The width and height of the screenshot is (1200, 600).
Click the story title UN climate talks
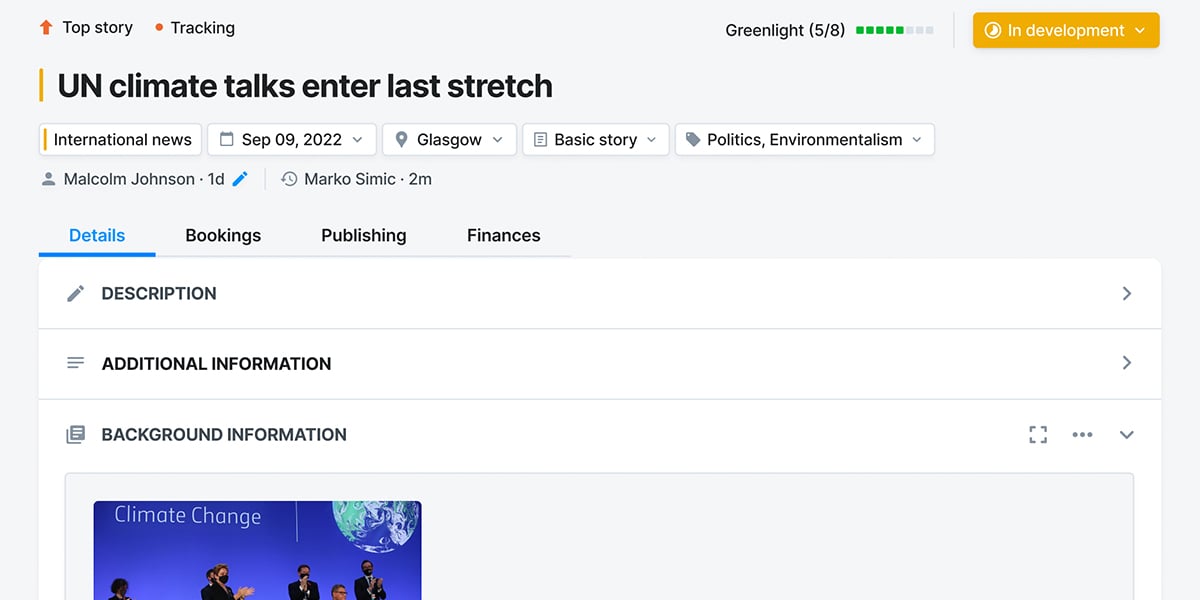tap(305, 86)
